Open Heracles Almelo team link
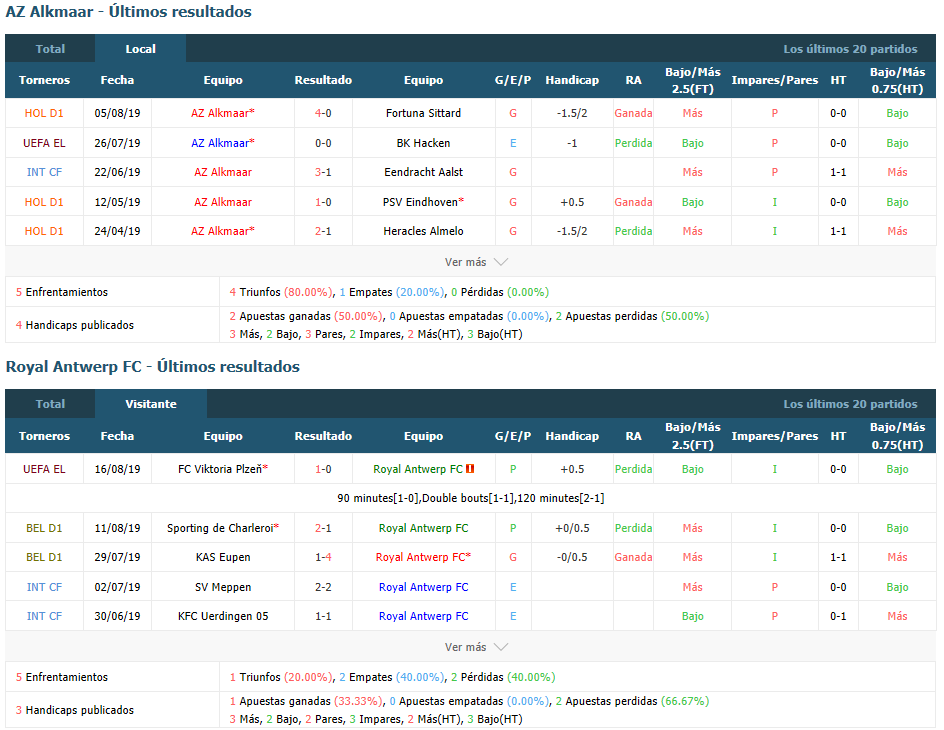Viewport: 944px width, 730px height. click(x=423, y=231)
